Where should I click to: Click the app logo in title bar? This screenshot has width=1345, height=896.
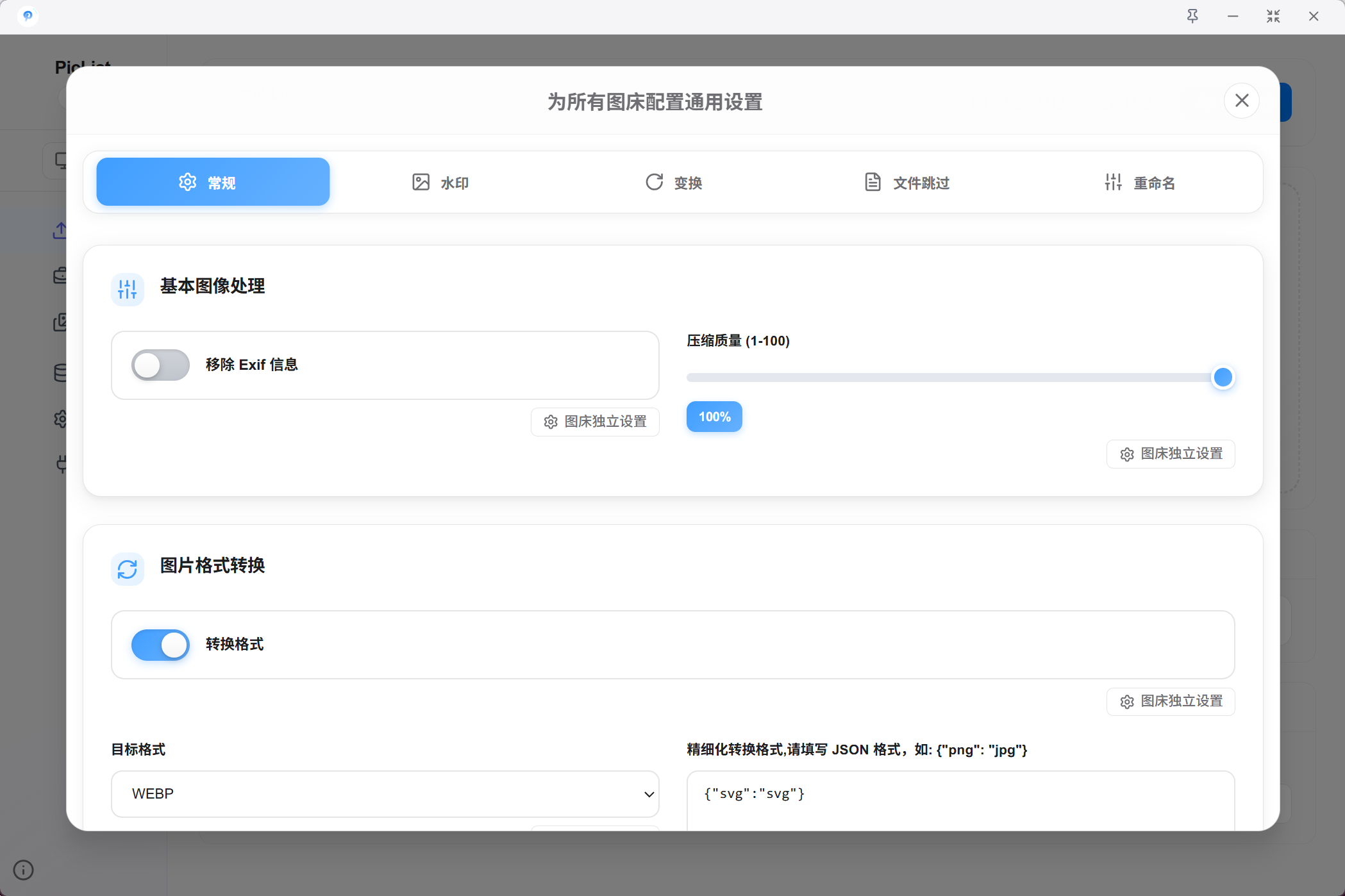(x=27, y=16)
